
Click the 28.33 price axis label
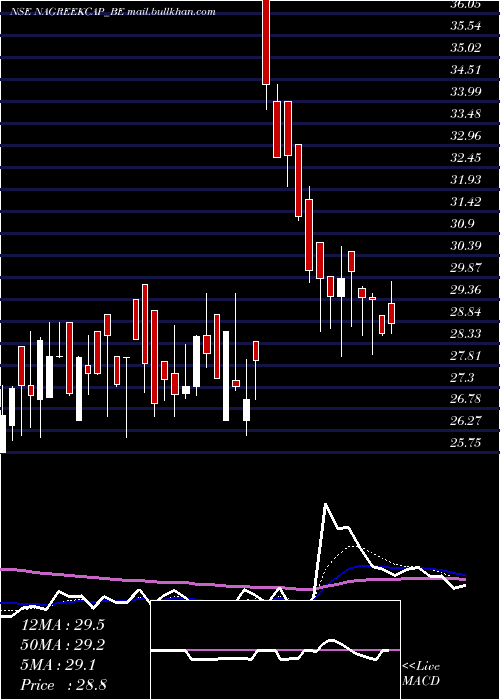(x=466, y=333)
